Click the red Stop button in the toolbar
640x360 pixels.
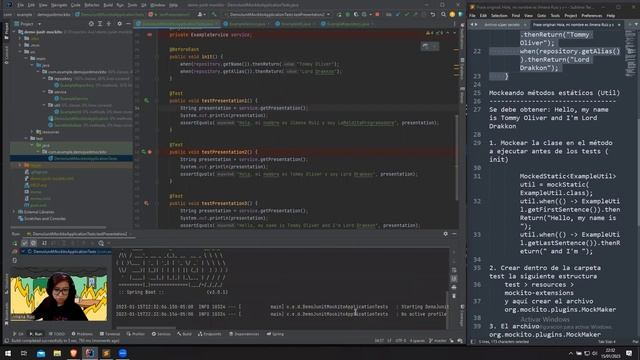[x=377, y=14]
